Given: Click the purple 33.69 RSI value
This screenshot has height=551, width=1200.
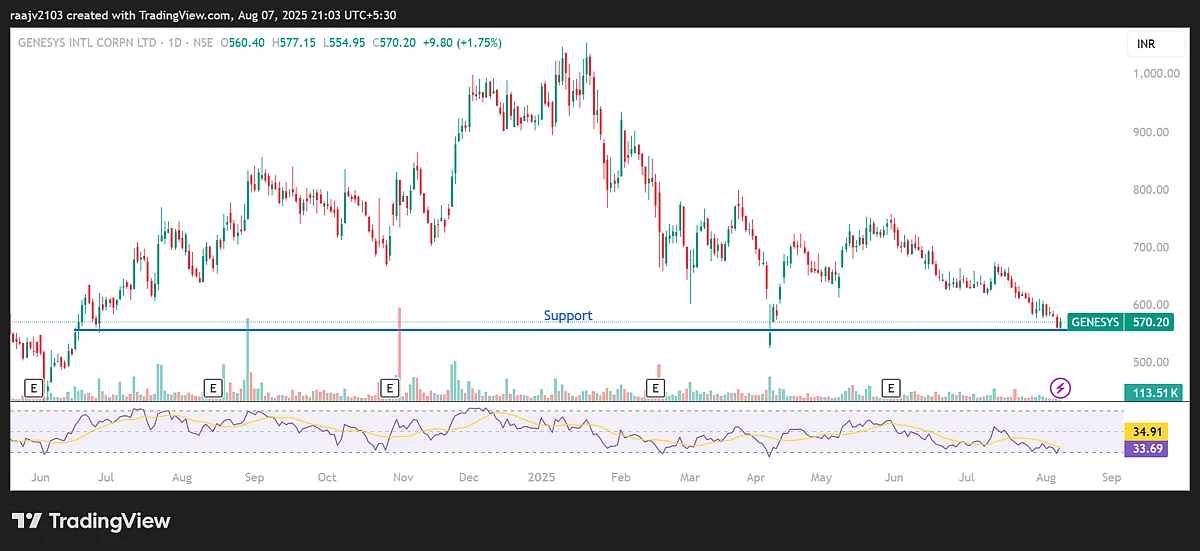Looking at the screenshot, I should pos(1148,448).
